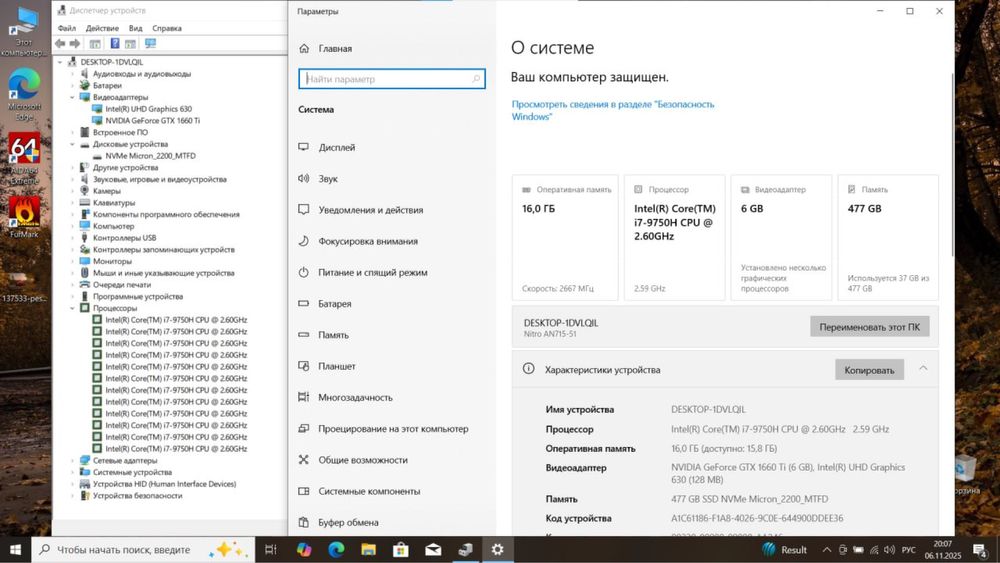This screenshot has height=563, width=1000.
Task: Collapse Видеоадаптеры tree node
Action: tap(72, 98)
